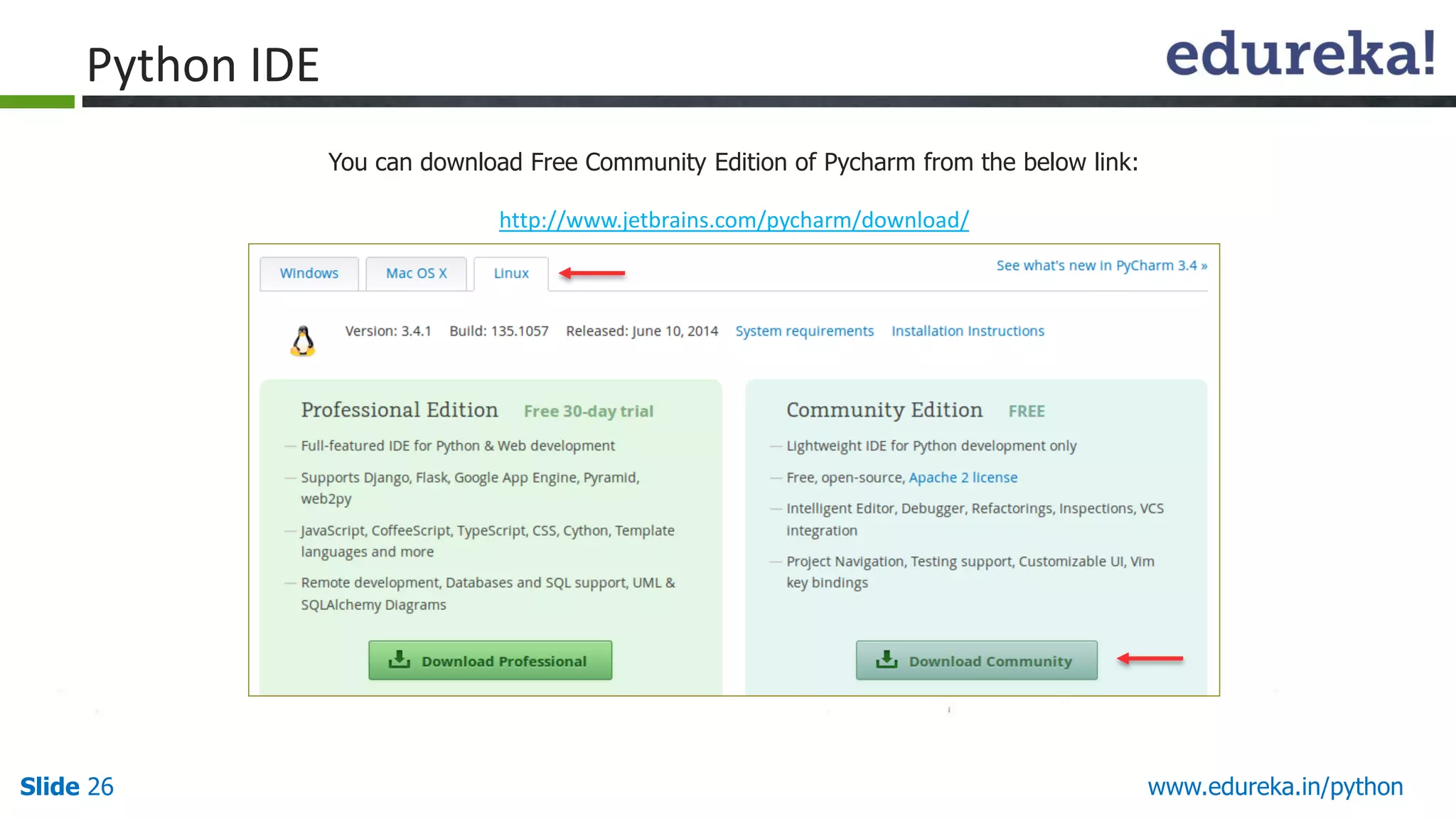Click the Linux penguin icon
This screenshot has height=819, width=1456.
tap(303, 341)
